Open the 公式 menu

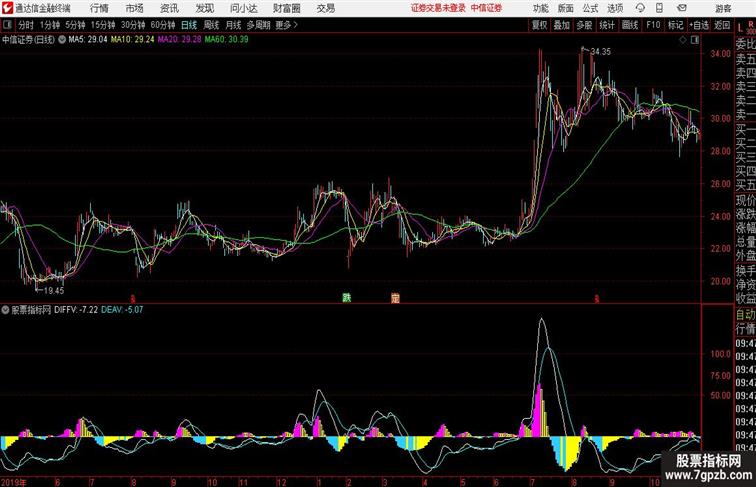click(590, 8)
